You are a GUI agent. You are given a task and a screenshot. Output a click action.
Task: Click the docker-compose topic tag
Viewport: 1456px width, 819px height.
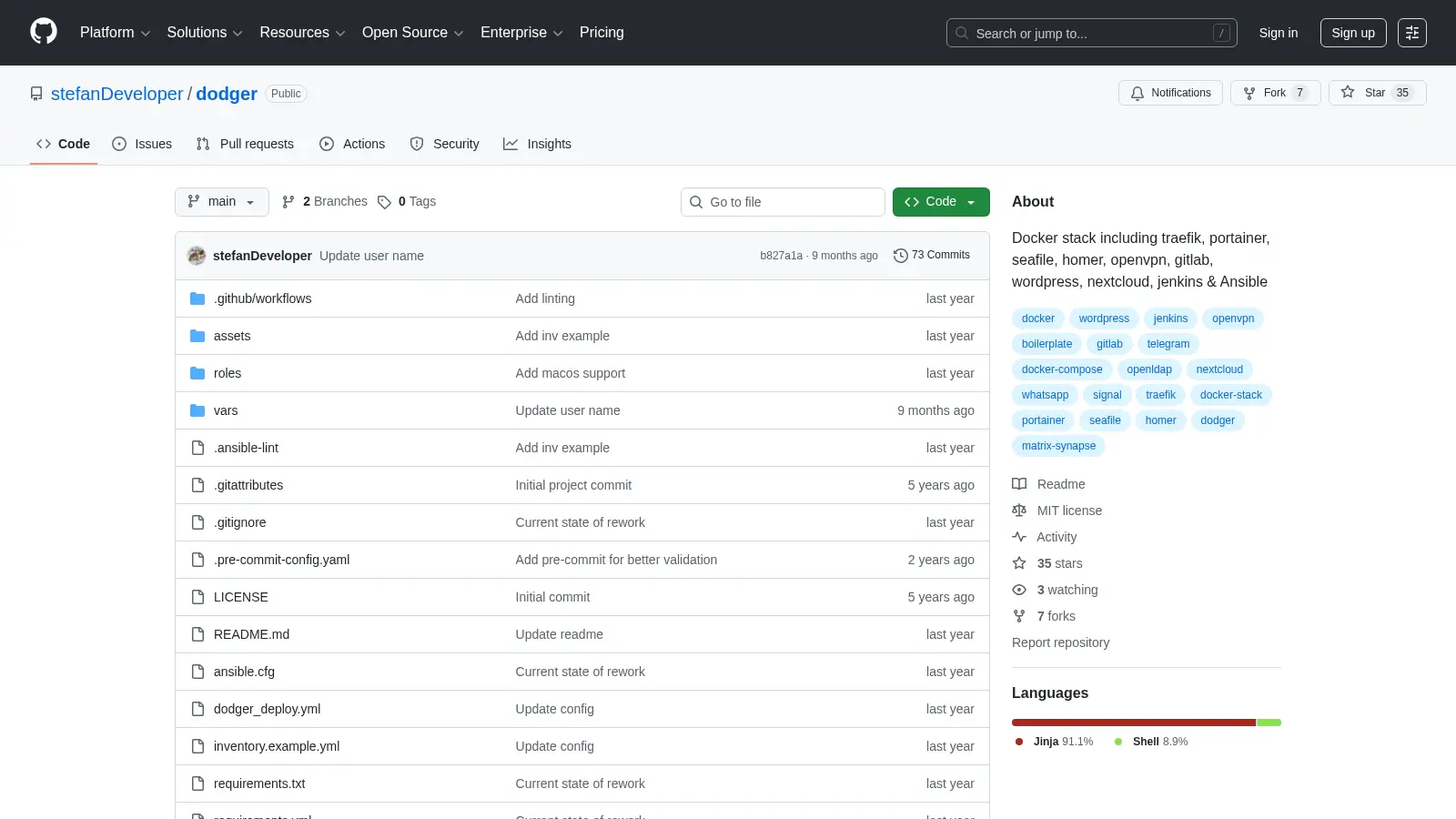tap(1062, 369)
